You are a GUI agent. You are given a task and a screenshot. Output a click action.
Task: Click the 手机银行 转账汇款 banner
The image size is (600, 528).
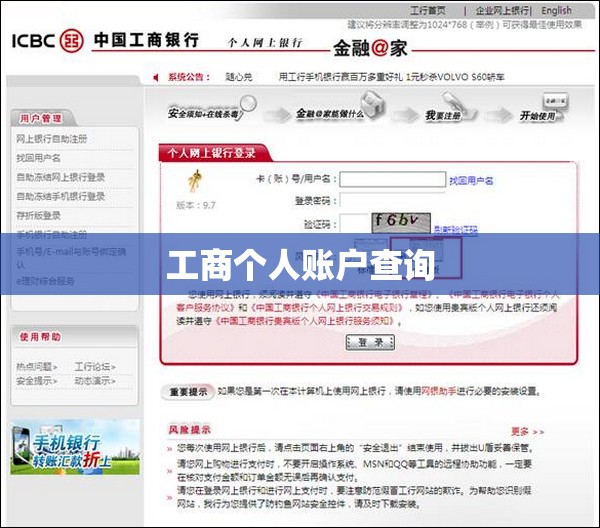coord(75,447)
